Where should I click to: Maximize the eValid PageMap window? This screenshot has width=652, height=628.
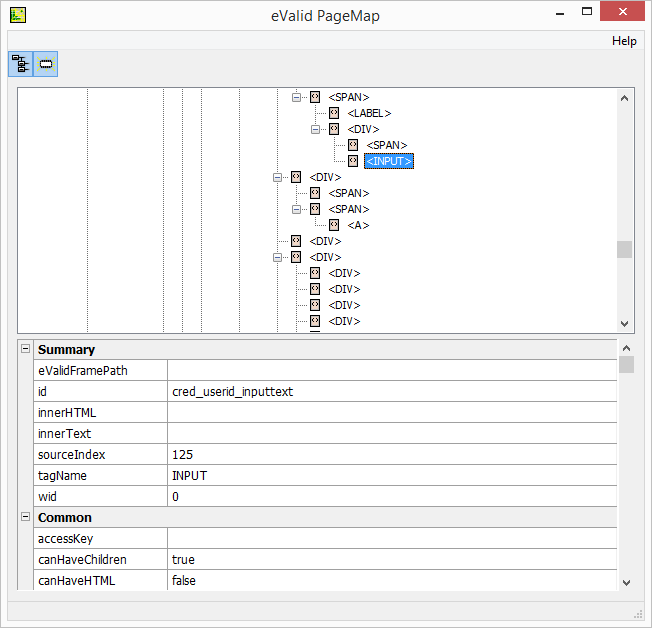click(x=587, y=12)
